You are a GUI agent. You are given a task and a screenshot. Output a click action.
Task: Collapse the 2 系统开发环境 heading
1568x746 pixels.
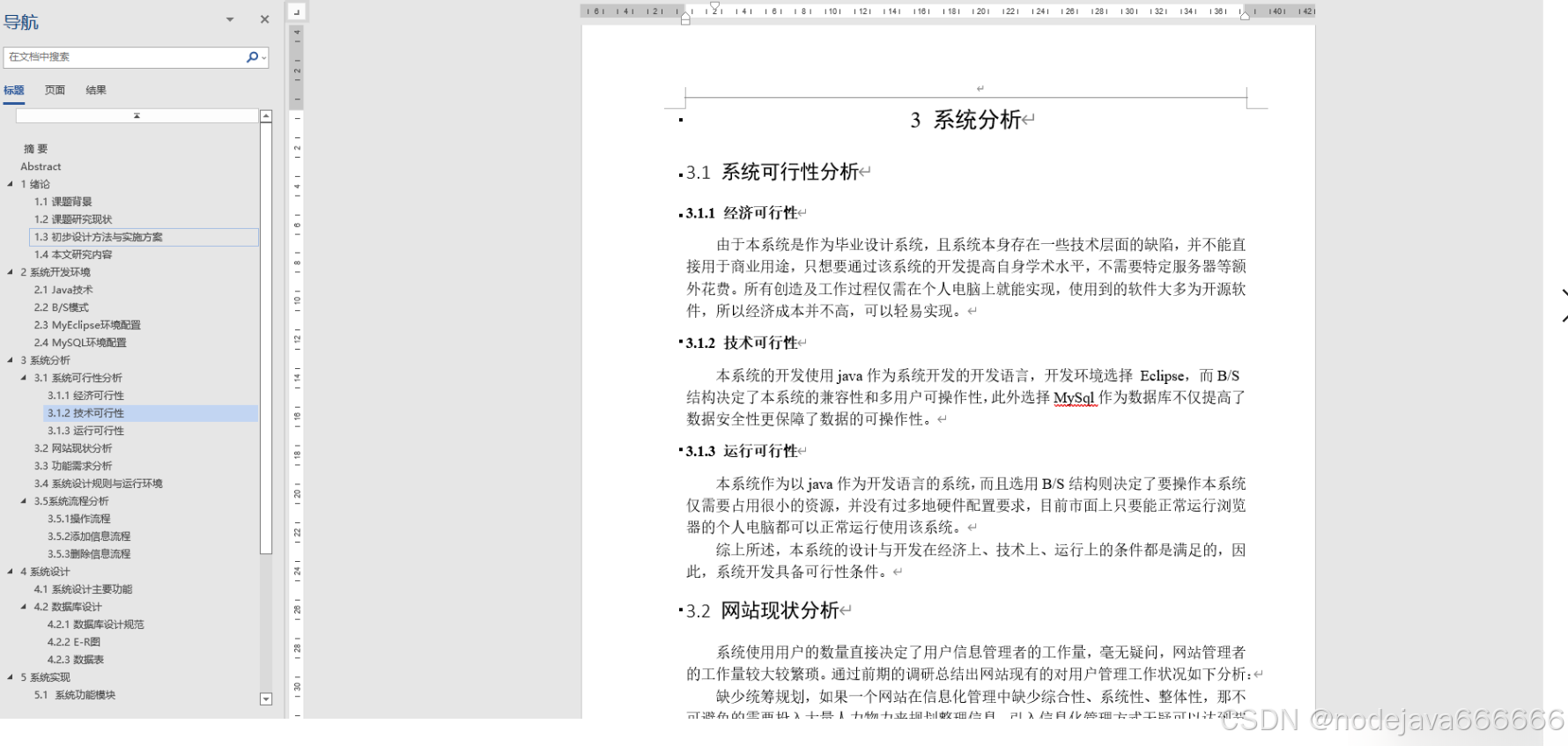click(11, 272)
